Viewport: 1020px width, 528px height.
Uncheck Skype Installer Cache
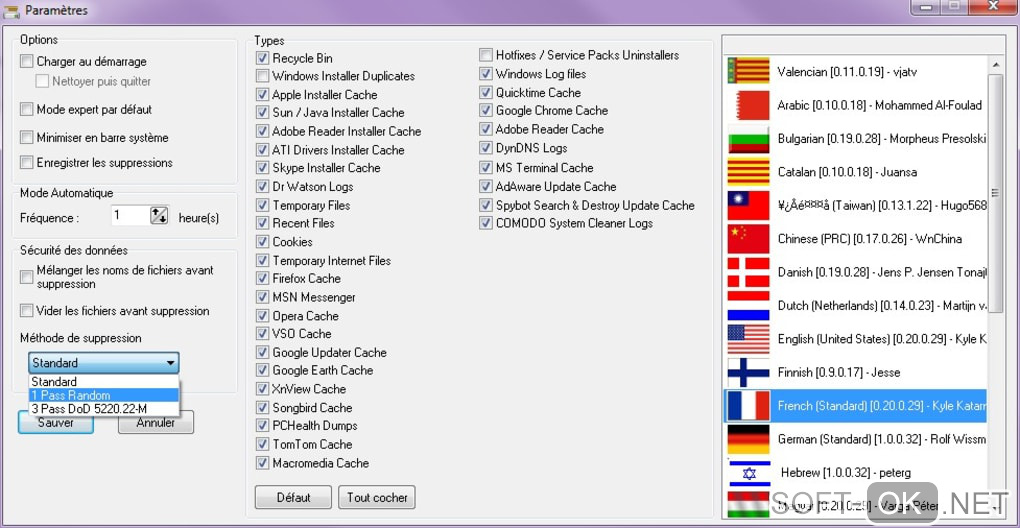pos(262,168)
